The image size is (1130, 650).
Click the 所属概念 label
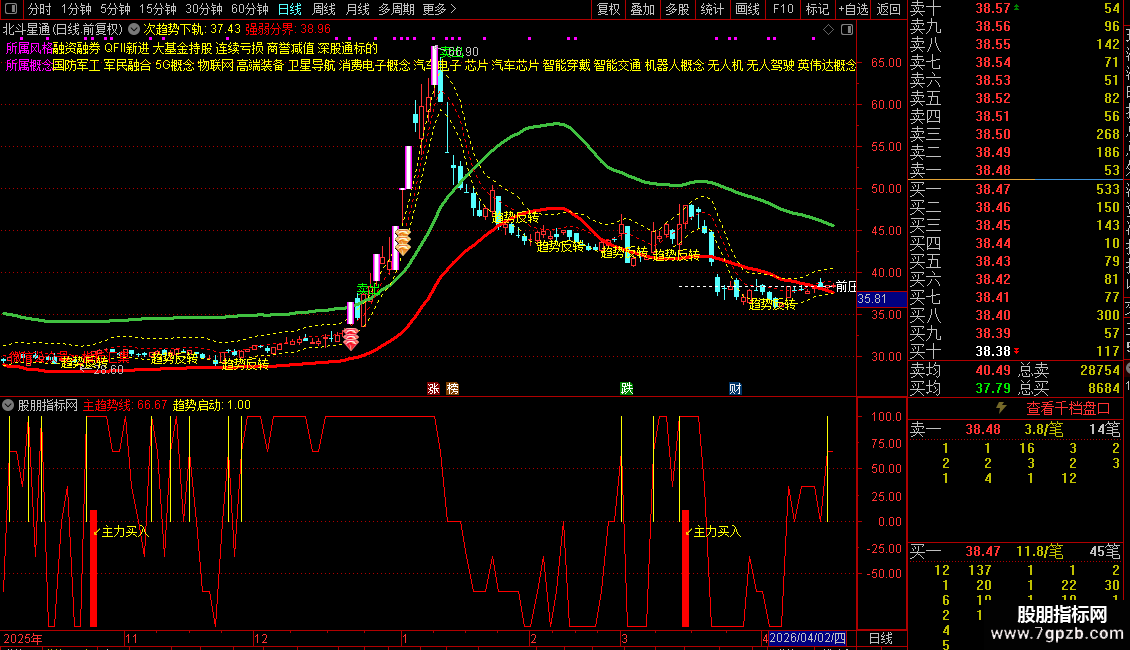(28, 66)
